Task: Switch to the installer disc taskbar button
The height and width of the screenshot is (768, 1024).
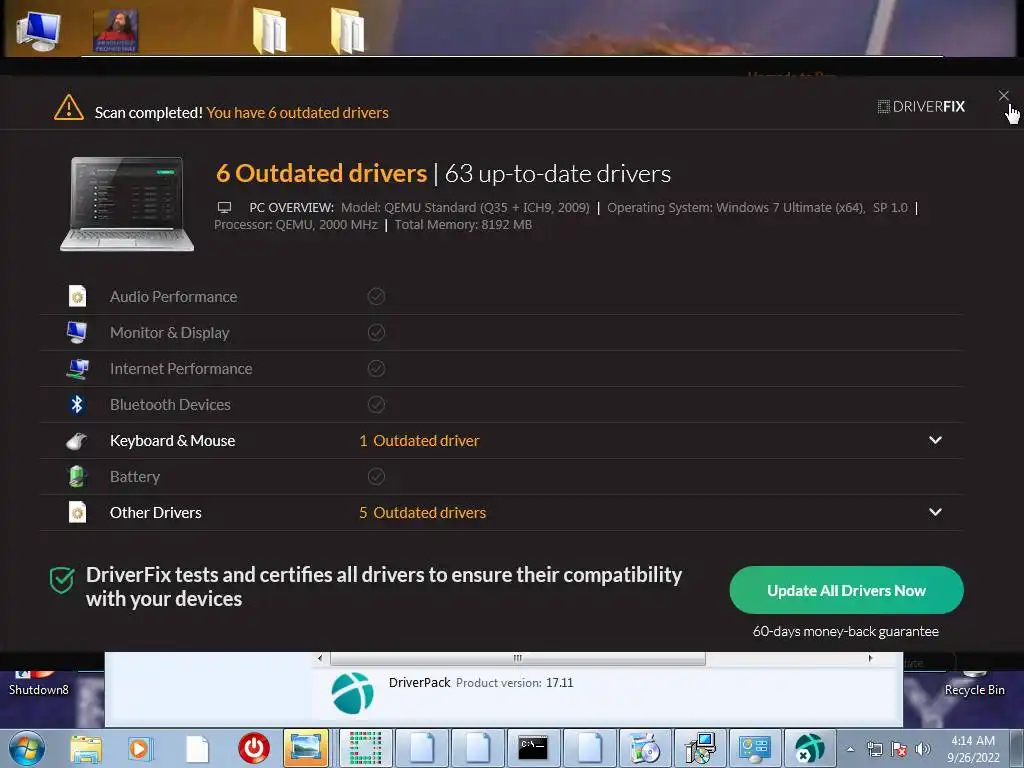Action: (645, 748)
